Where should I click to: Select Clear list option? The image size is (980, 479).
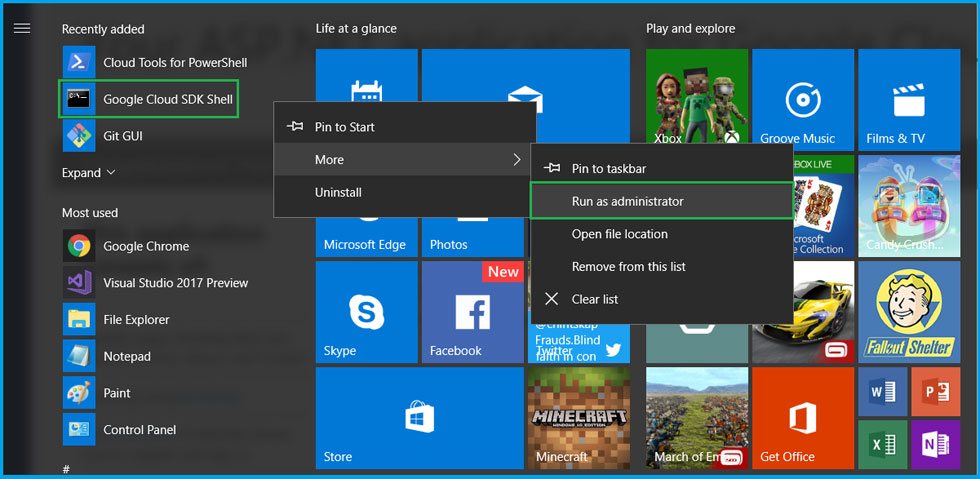[662, 299]
